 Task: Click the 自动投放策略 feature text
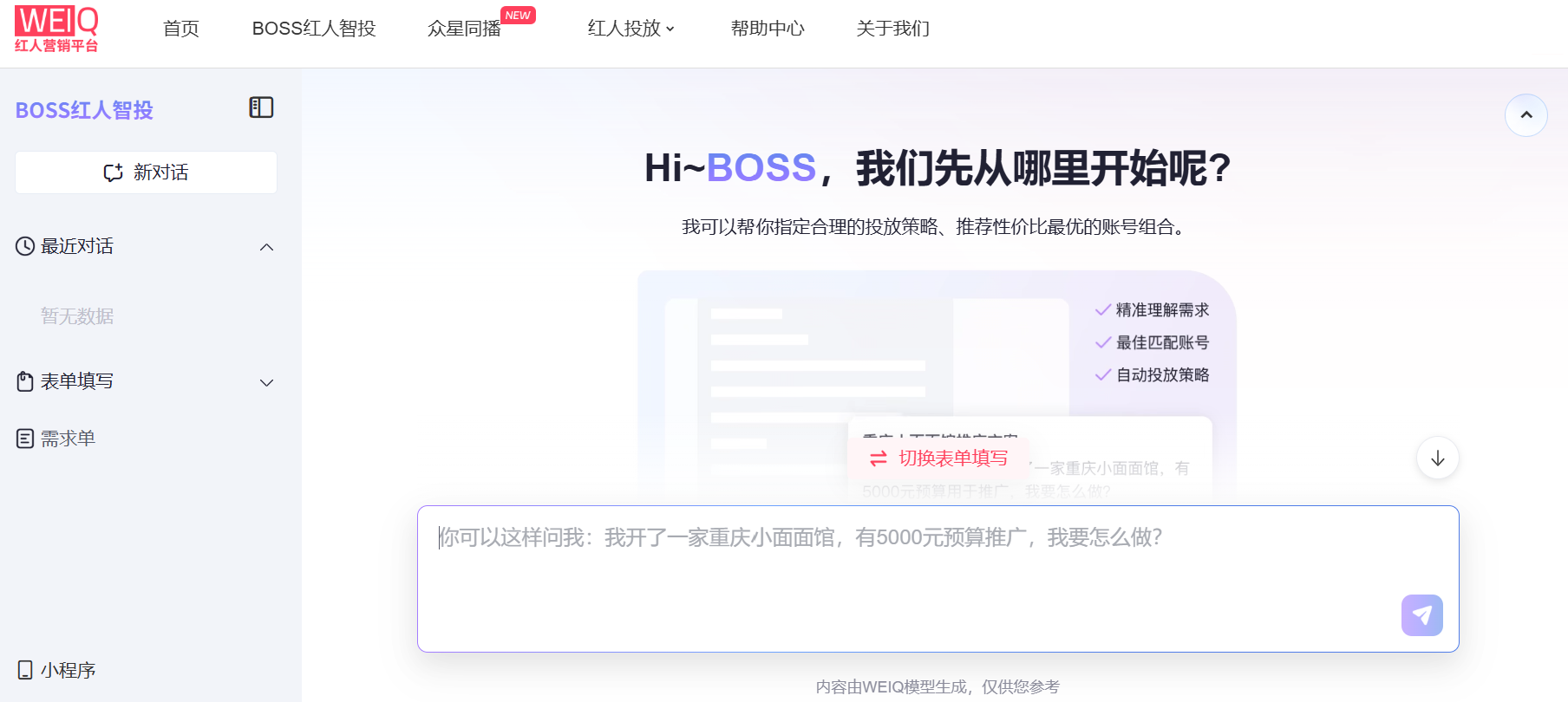[x=1162, y=374]
